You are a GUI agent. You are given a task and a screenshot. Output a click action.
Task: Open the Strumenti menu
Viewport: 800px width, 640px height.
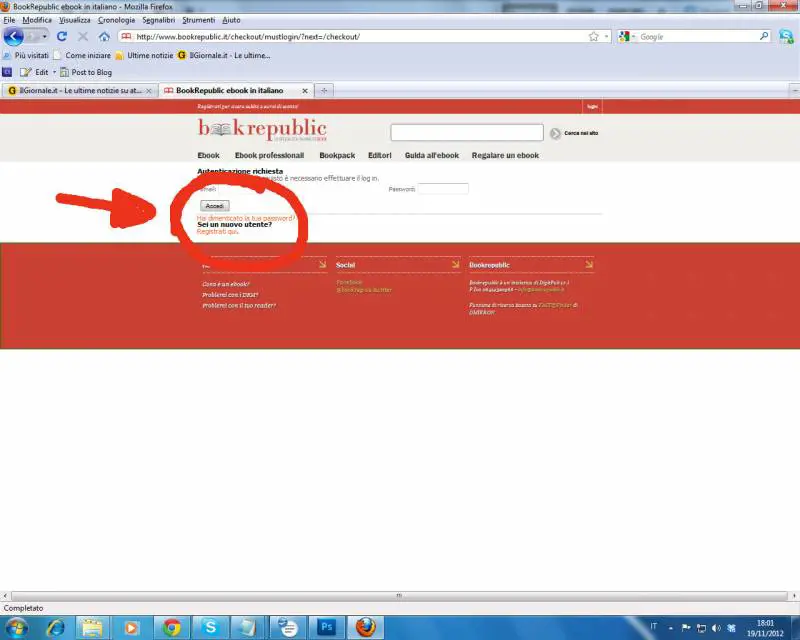coord(198,20)
